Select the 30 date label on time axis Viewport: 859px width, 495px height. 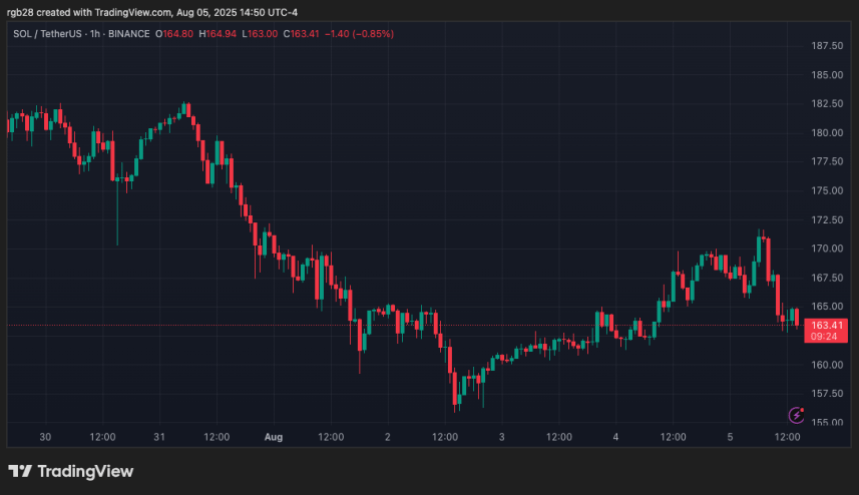point(44,437)
